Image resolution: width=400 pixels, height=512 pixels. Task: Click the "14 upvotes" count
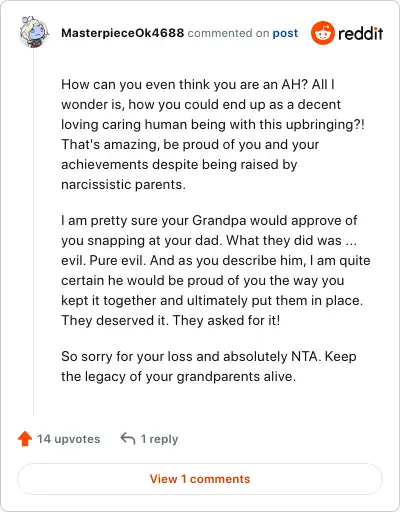pos(68,439)
